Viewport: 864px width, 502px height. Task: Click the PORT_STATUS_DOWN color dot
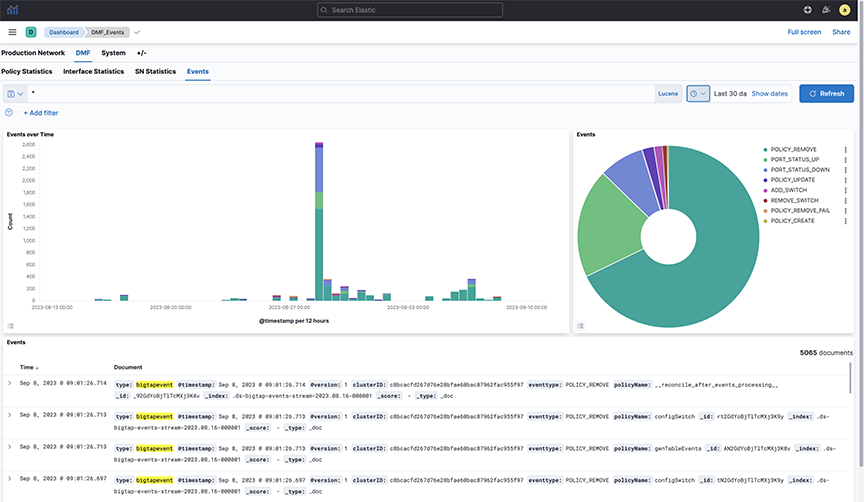tap(765, 170)
